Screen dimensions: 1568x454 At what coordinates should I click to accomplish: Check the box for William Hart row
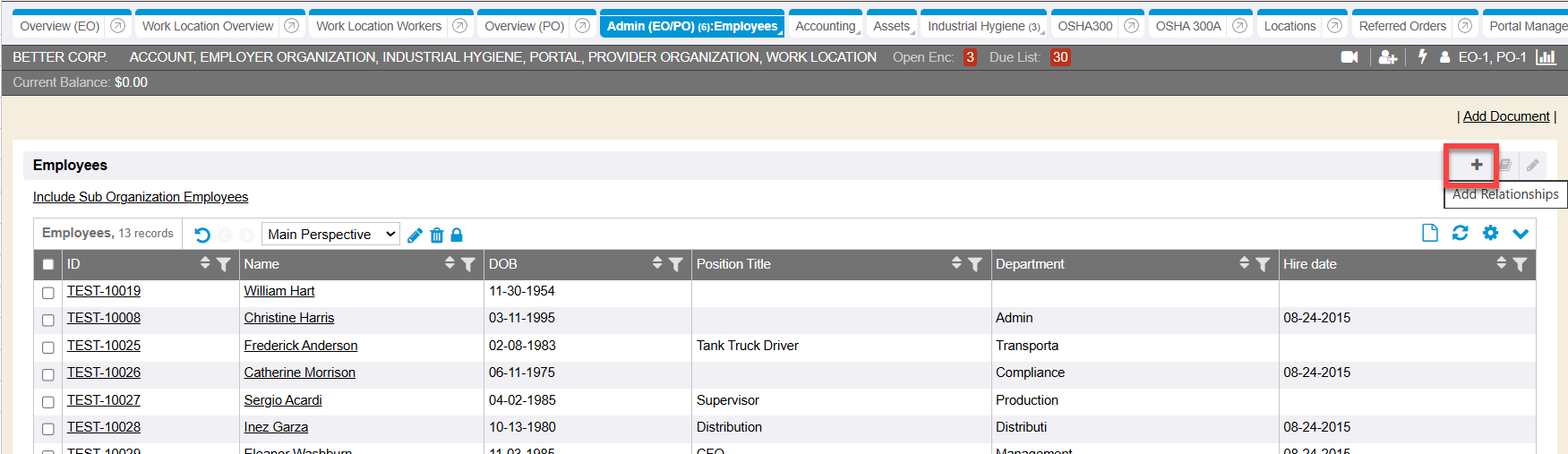(48, 293)
